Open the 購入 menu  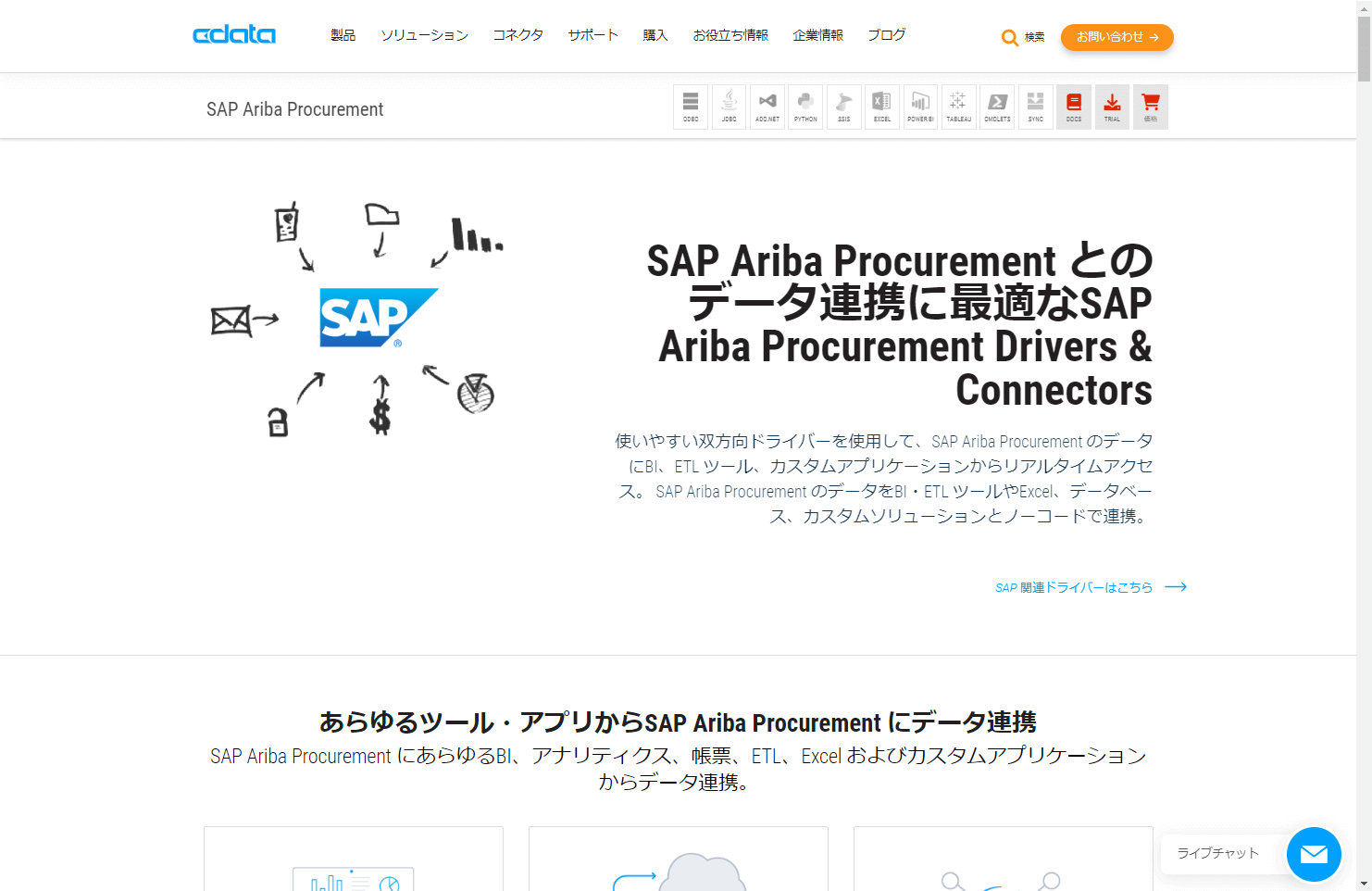655,35
